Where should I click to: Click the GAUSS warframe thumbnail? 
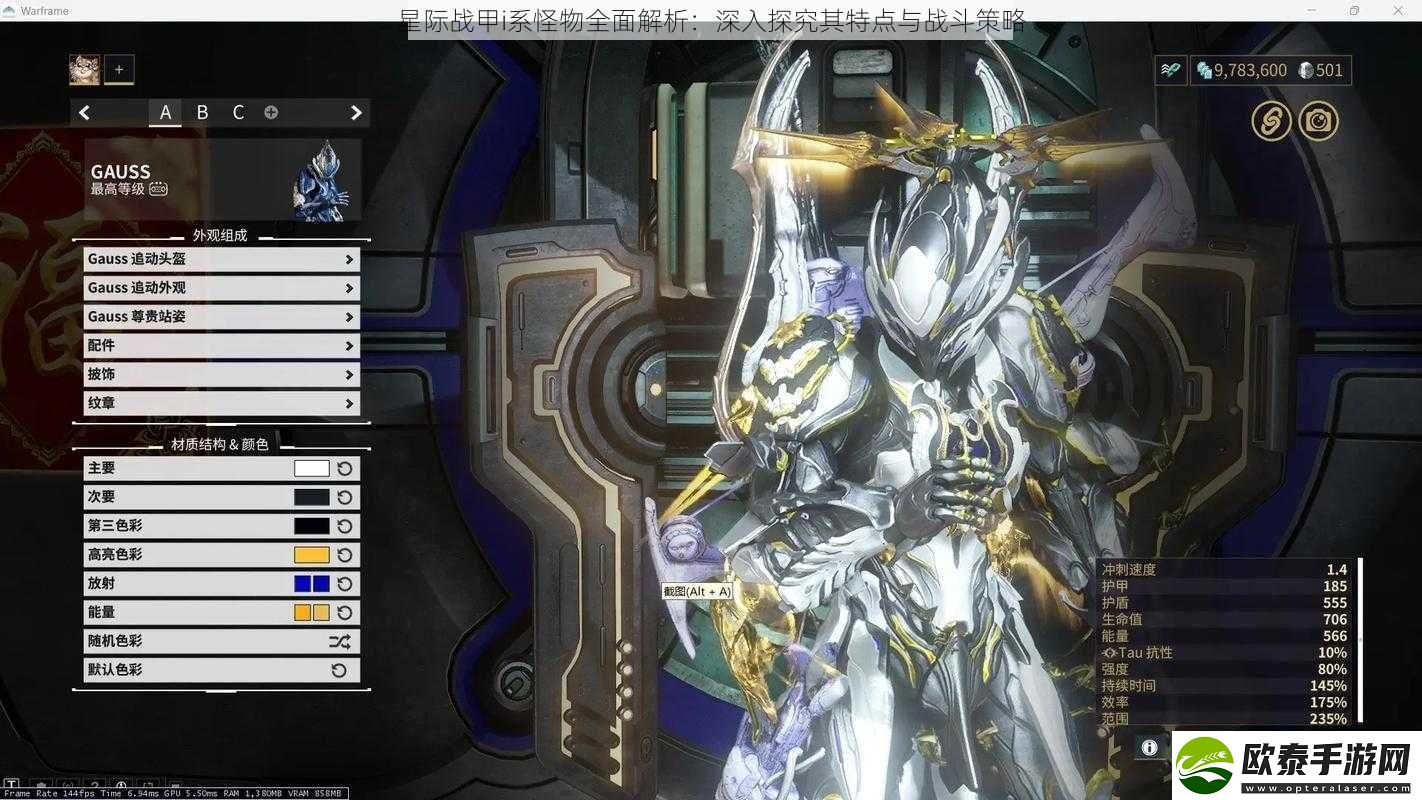tap(319, 180)
